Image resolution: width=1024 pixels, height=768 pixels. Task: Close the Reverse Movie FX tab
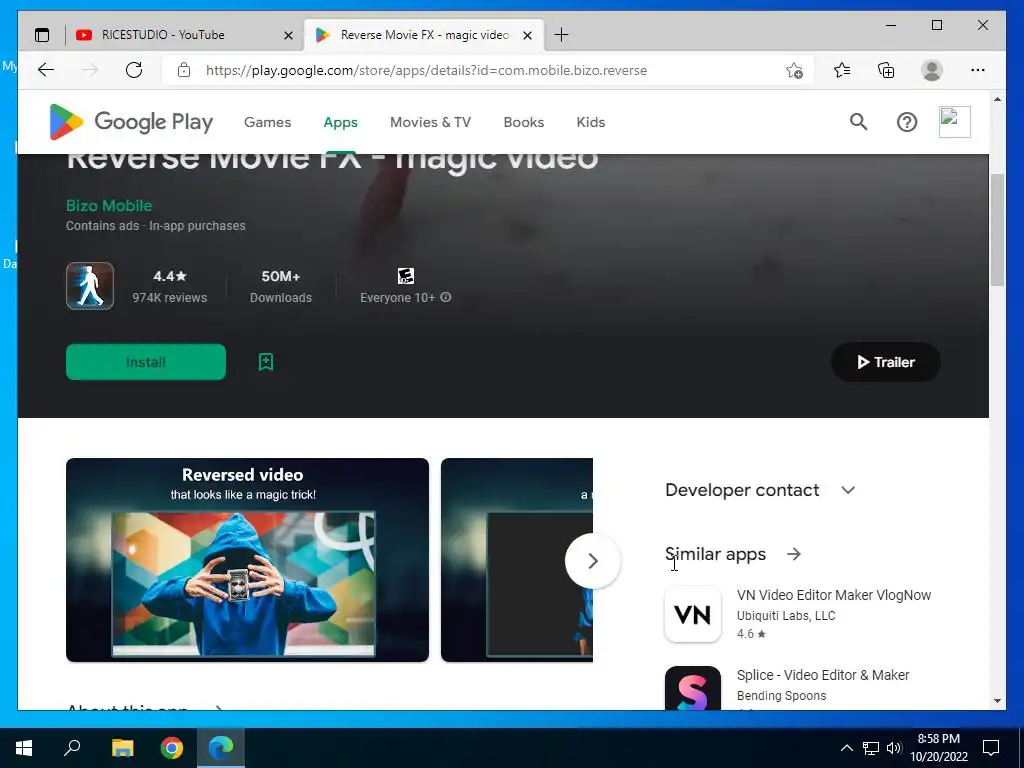click(528, 35)
